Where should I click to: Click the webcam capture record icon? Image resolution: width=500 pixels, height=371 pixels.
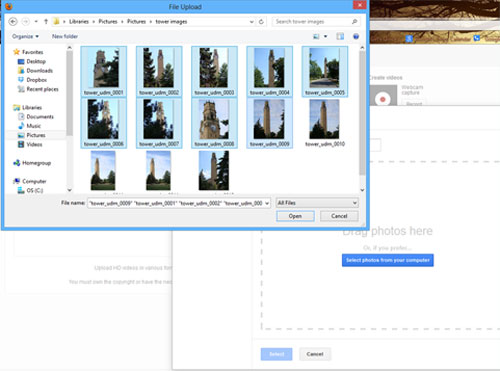pos(383,99)
